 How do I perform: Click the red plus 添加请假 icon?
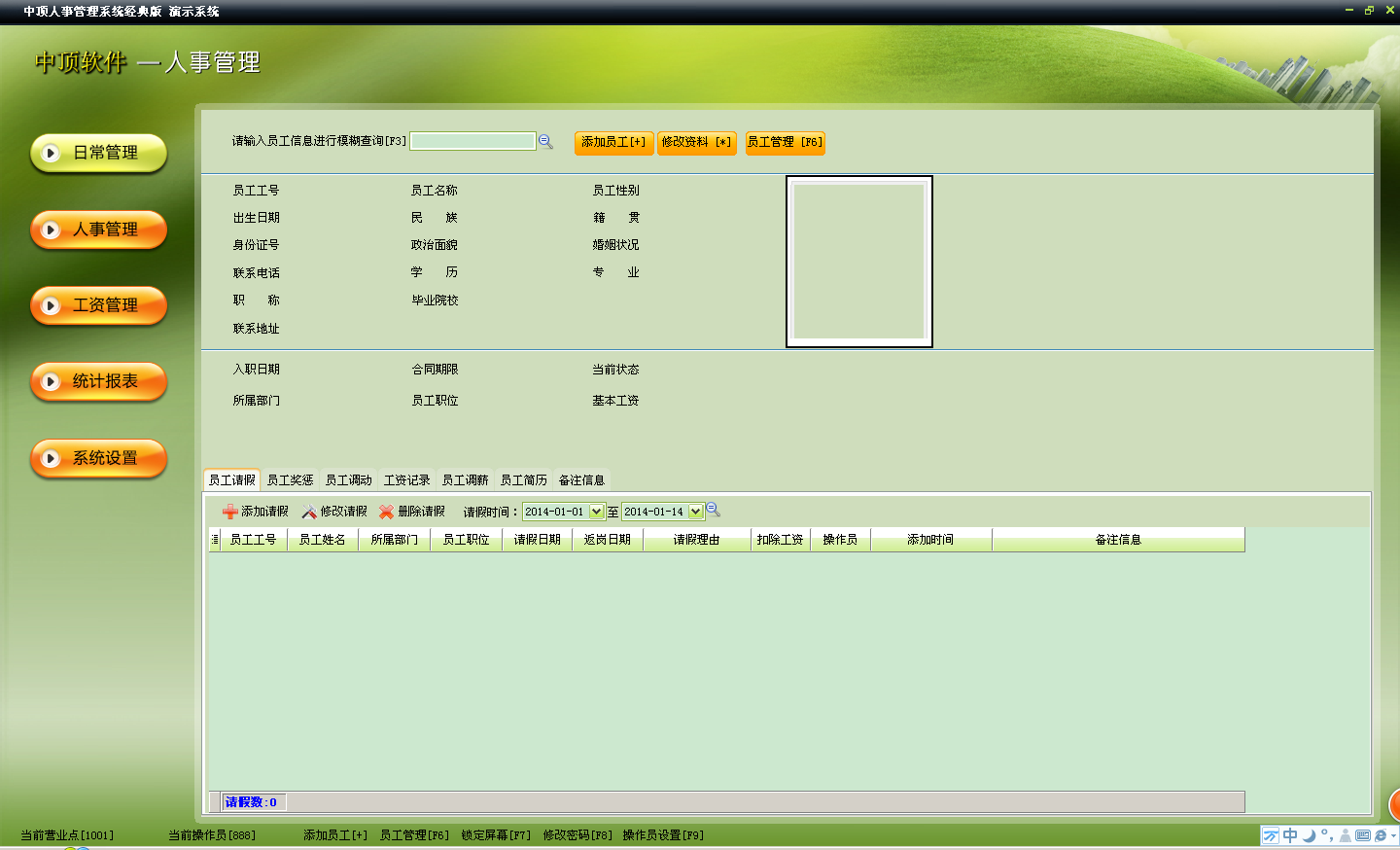pos(230,512)
